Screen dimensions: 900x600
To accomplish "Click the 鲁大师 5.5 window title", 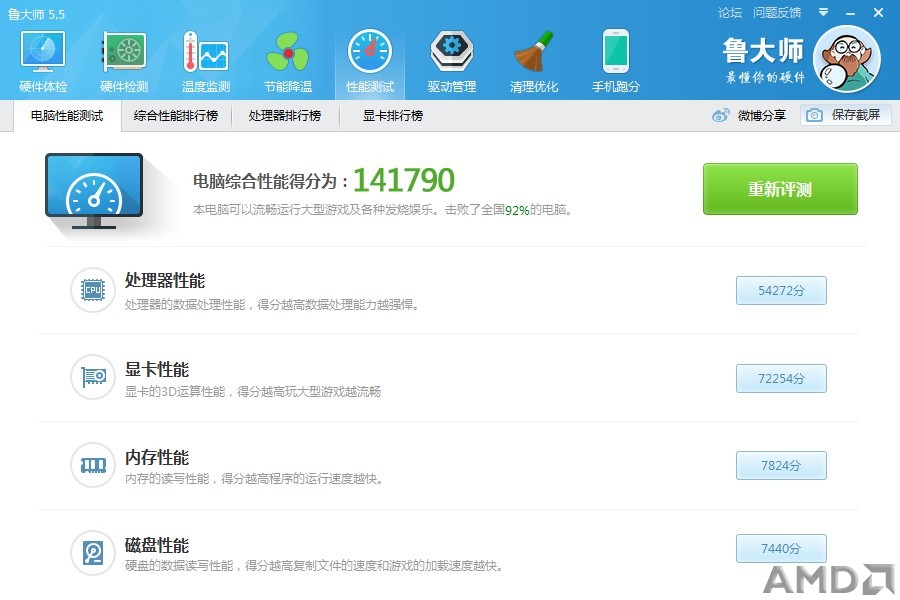I will [36, 14].
